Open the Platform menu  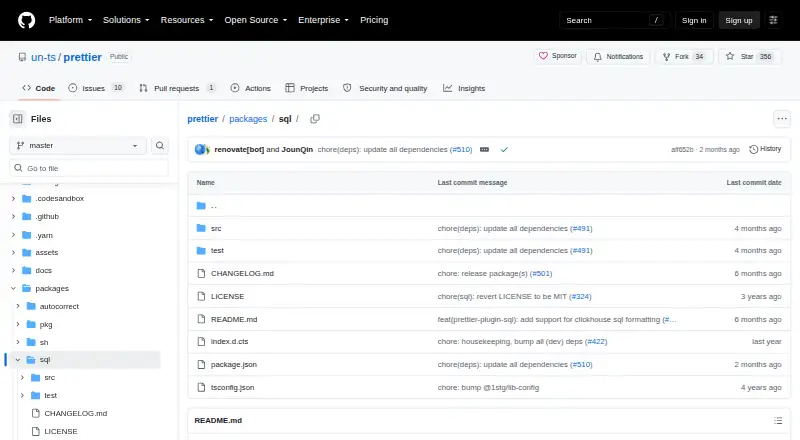coord(70,20)
